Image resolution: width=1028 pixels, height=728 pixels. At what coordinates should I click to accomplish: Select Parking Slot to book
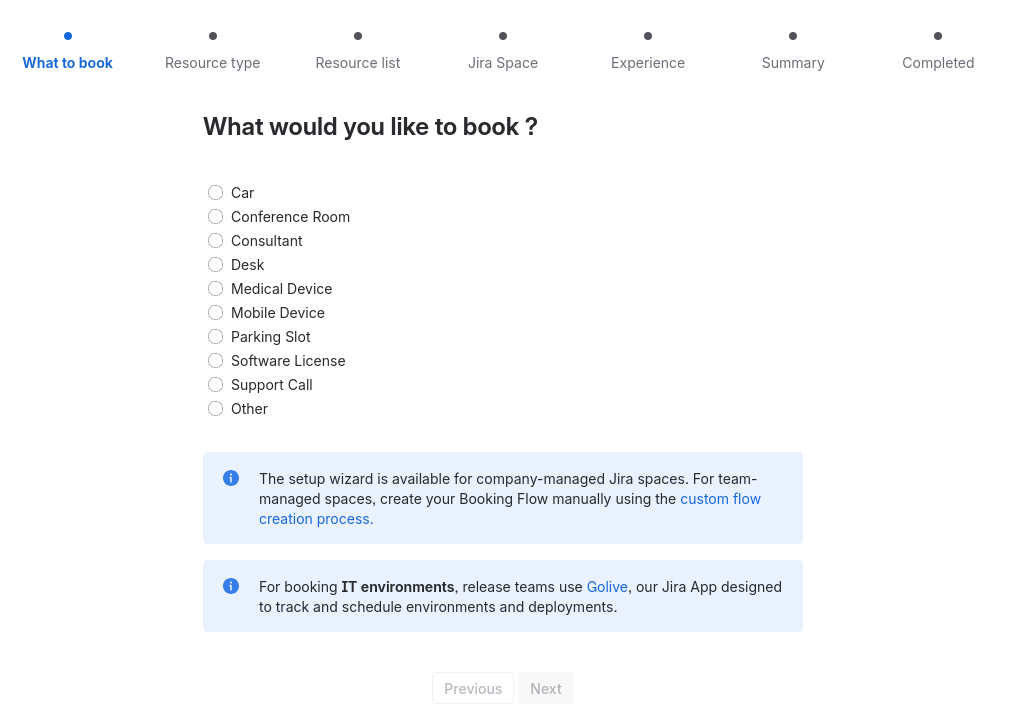pos(215,337)
